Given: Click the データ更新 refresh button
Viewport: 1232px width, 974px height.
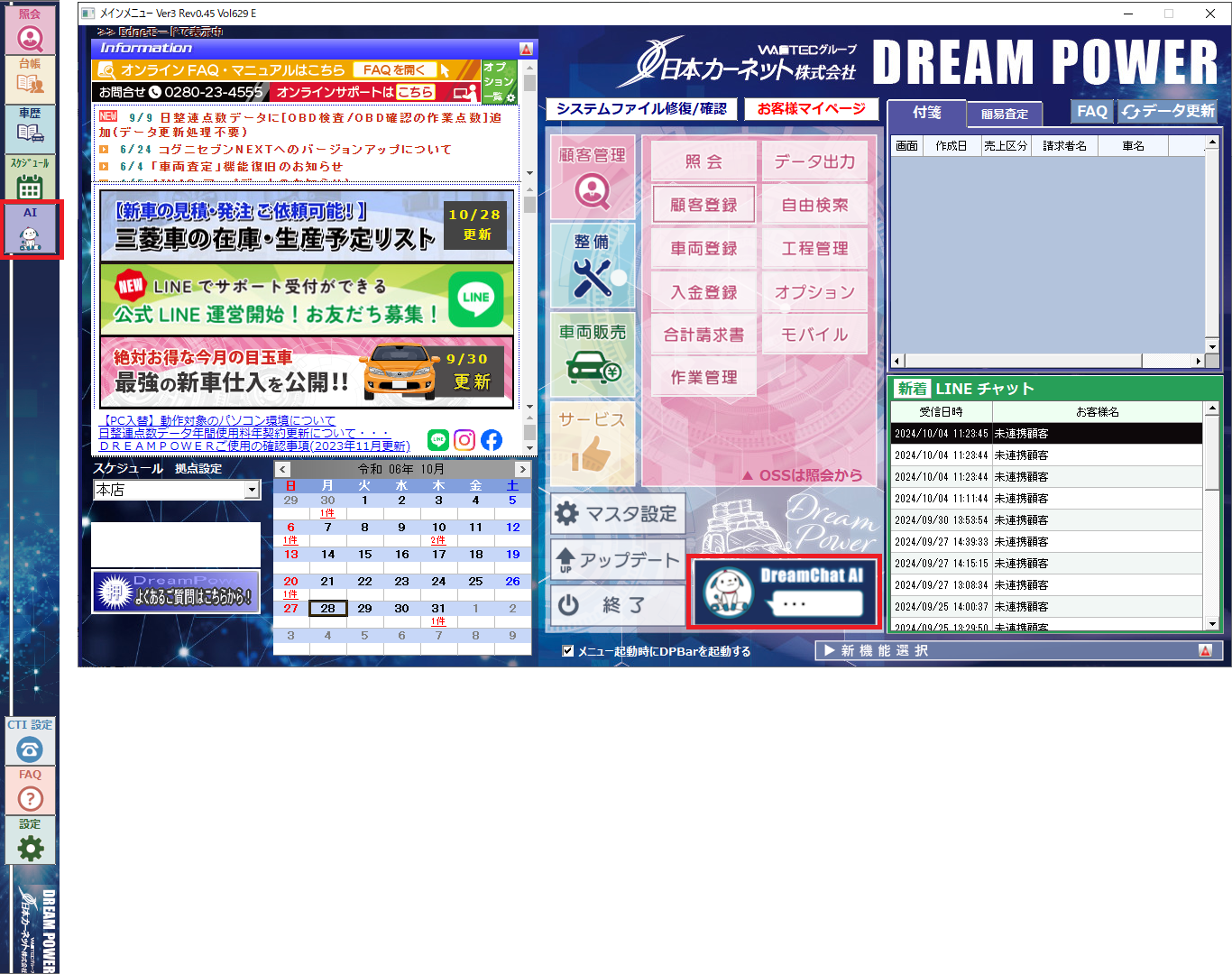Looking at the screenshot, I should click(x=1168, y=111).
